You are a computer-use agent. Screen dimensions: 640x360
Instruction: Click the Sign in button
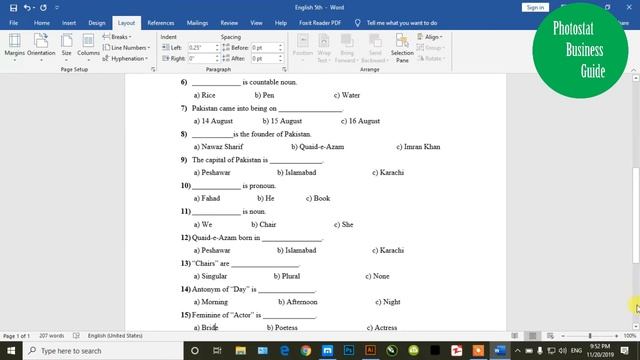[x=535, y=7]
